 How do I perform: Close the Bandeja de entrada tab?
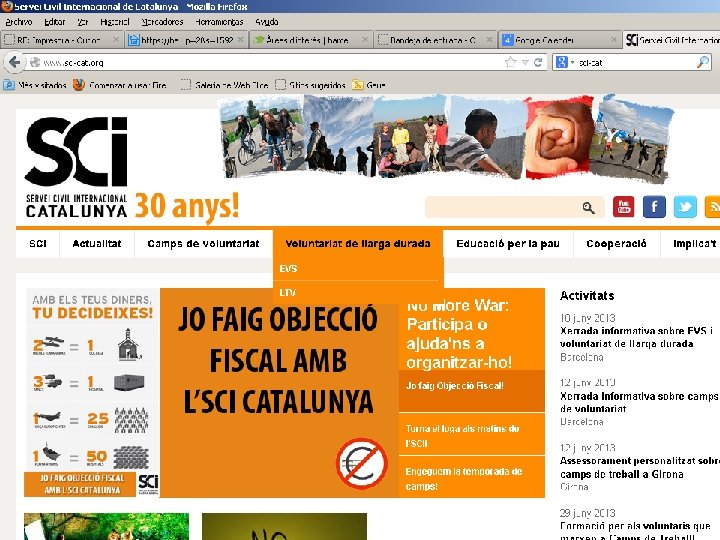[489, 40]
